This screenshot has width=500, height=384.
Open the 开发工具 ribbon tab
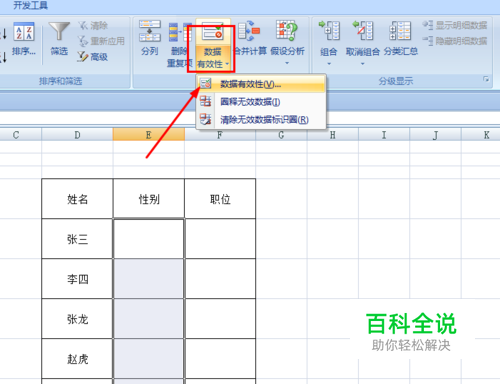pos(30,5)
